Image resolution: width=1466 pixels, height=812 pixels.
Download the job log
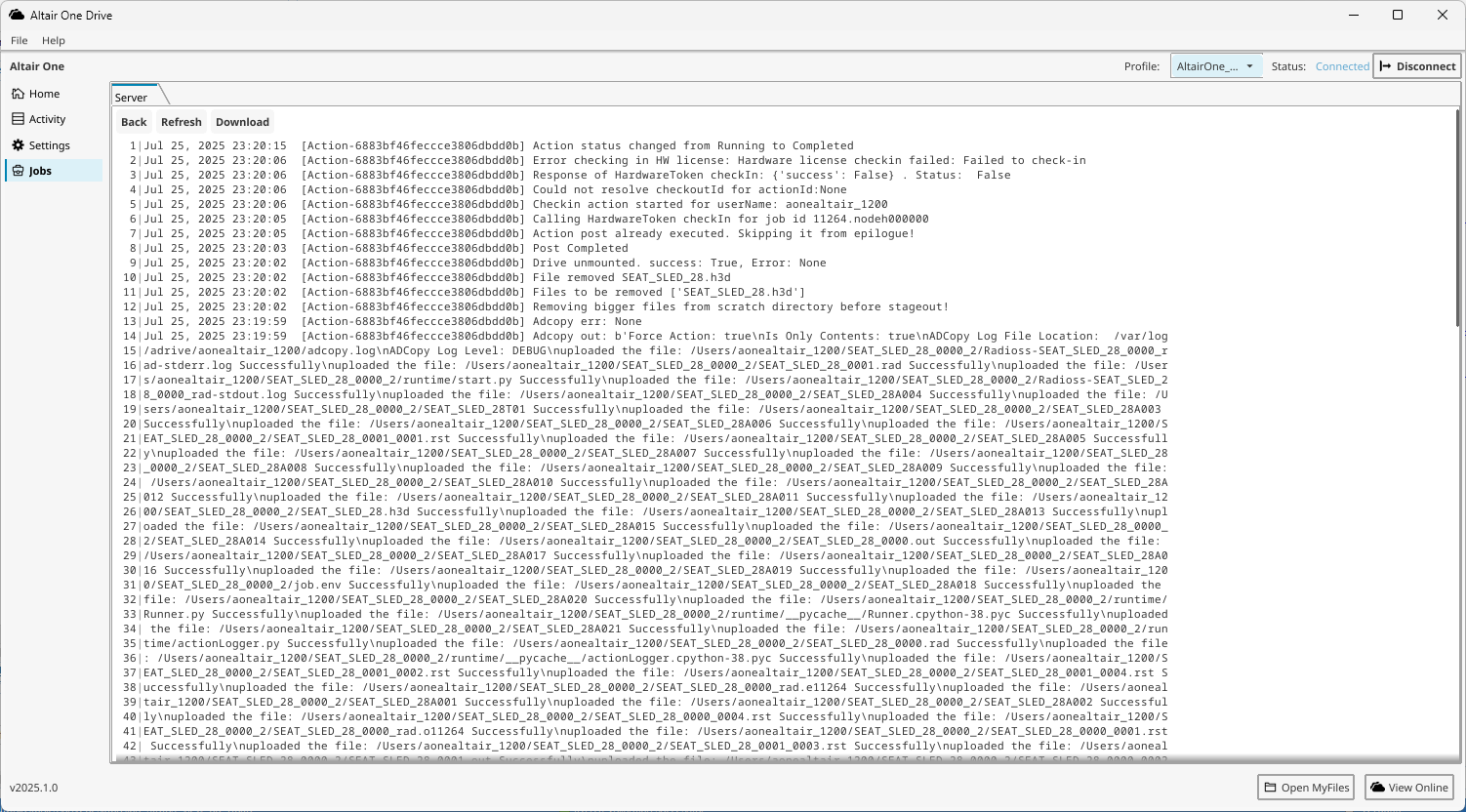coord(242,122)
